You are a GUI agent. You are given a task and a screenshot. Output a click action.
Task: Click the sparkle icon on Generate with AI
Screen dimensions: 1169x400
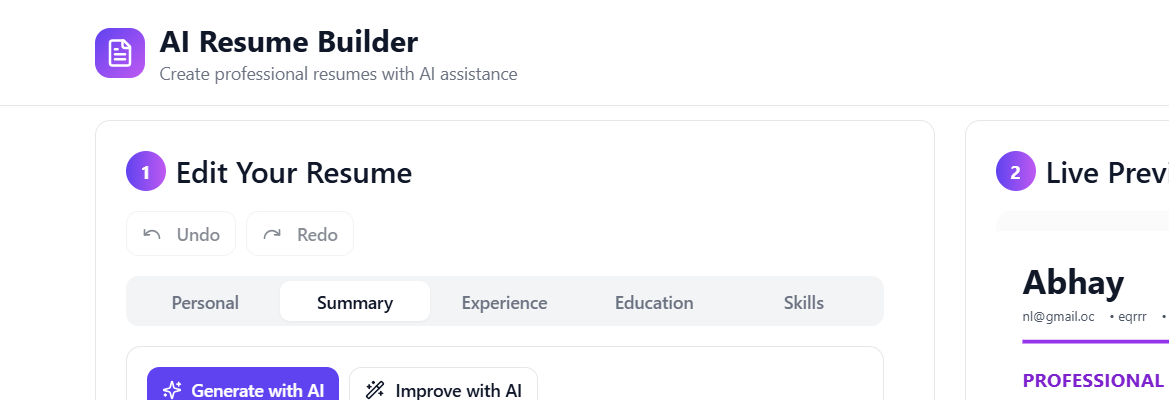click(x=172, y=390)
